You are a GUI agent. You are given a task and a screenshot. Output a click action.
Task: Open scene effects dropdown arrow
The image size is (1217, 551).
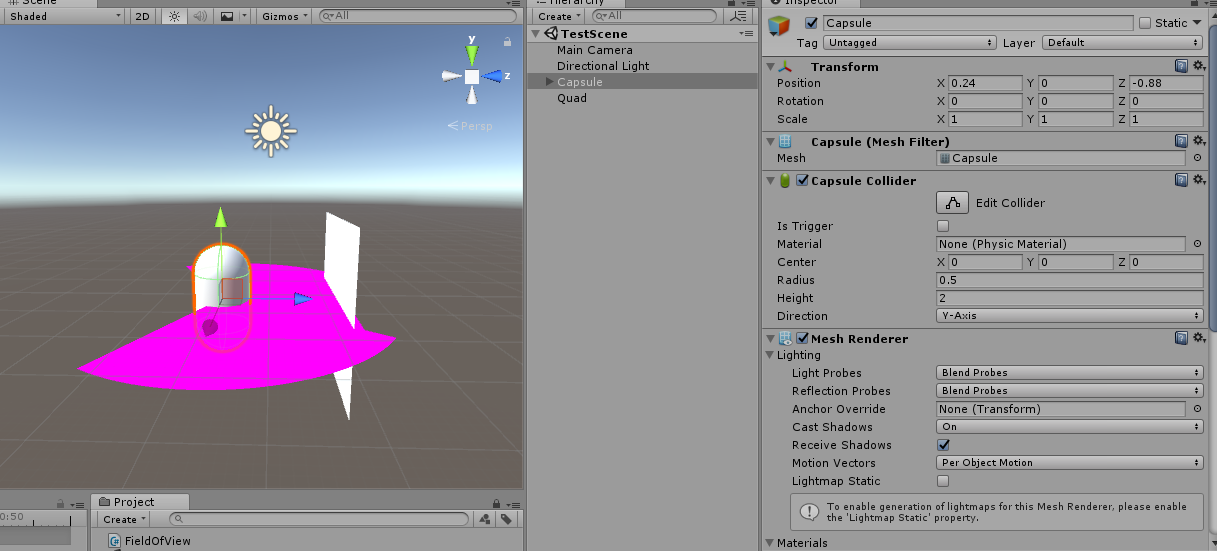pos(244,16)
